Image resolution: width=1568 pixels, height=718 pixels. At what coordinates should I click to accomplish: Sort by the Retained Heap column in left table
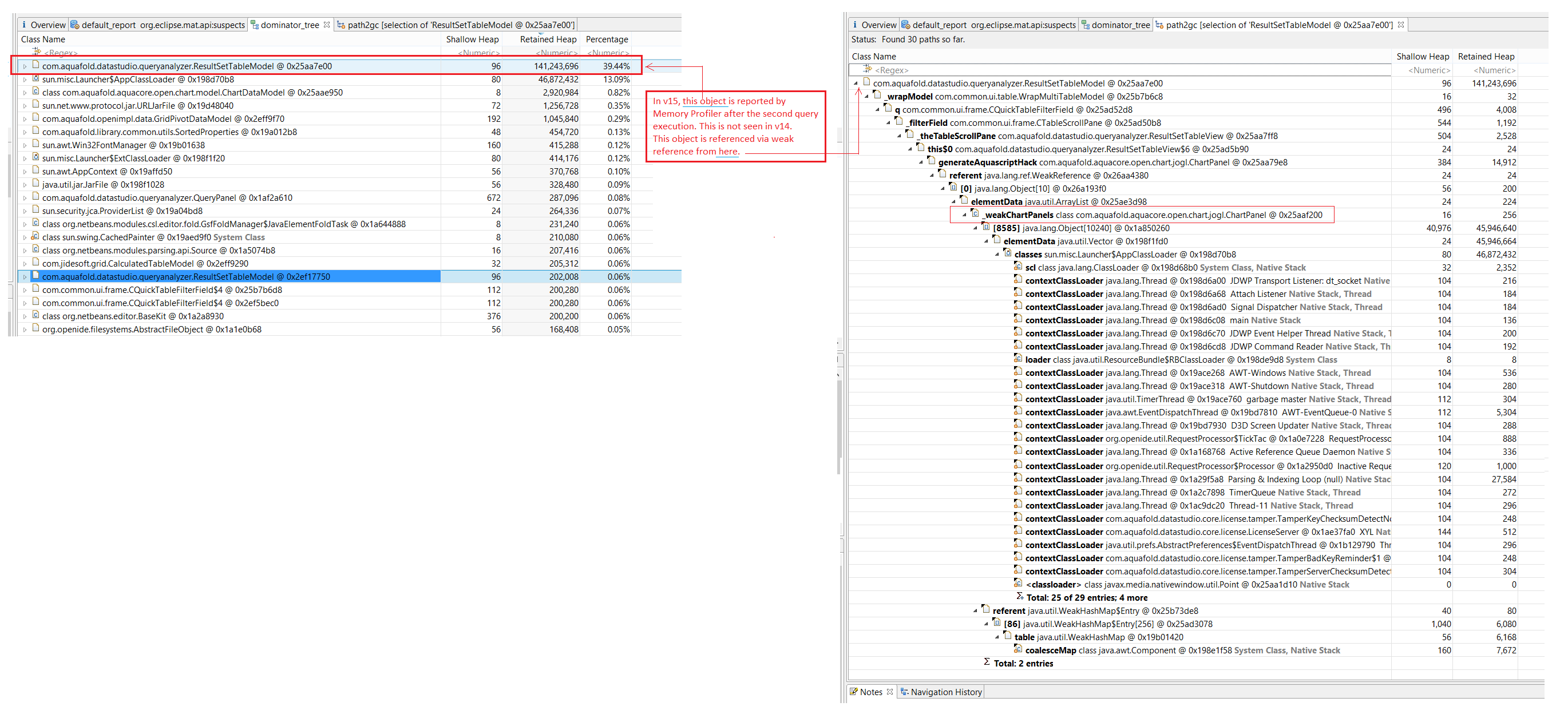[547, 39]
